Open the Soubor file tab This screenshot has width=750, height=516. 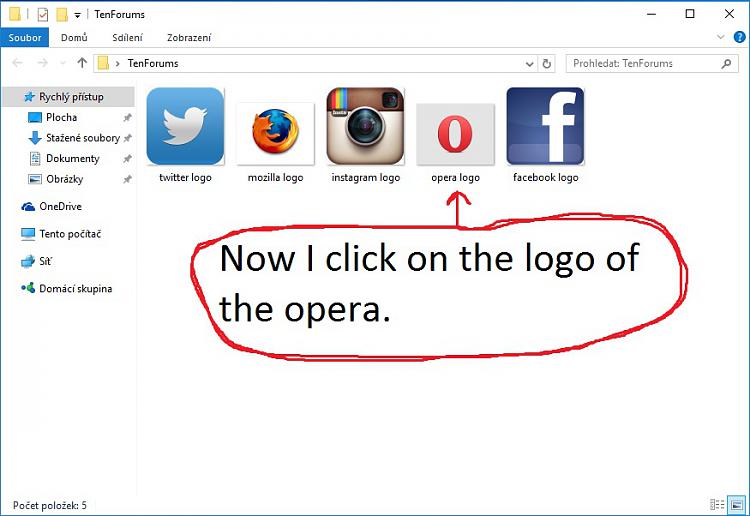click(24, 37)
